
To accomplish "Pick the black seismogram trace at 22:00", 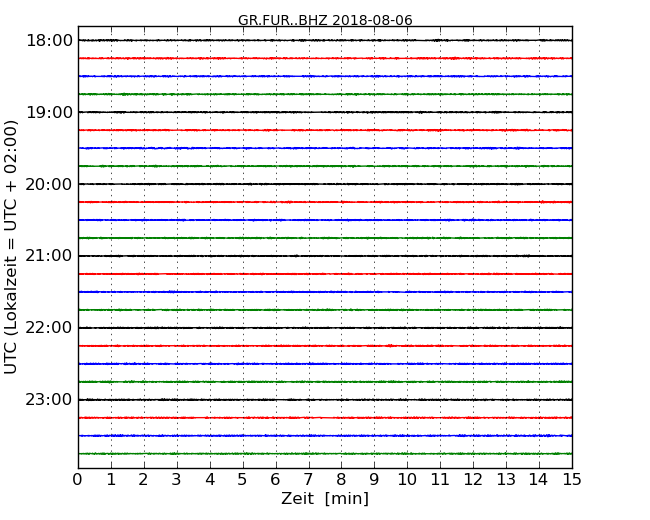I will click(x=325, y=328).
